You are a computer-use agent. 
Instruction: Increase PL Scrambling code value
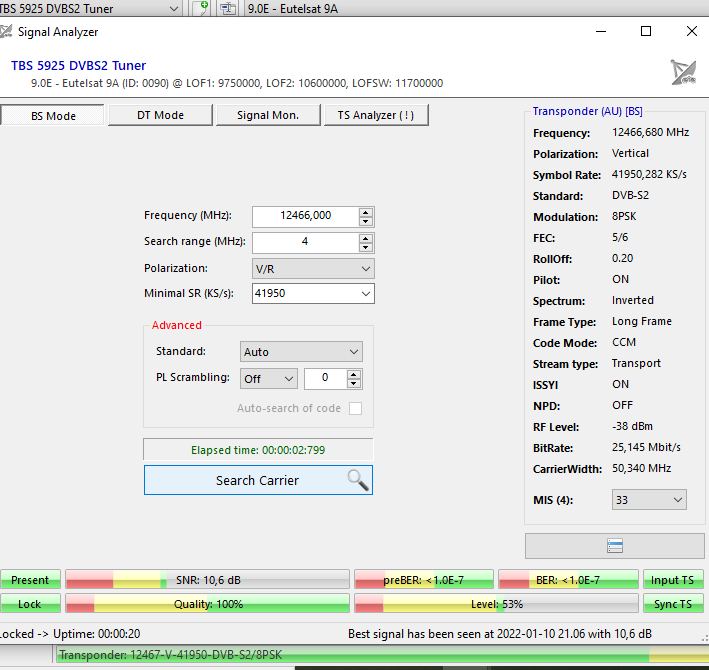tap(354, 374)
